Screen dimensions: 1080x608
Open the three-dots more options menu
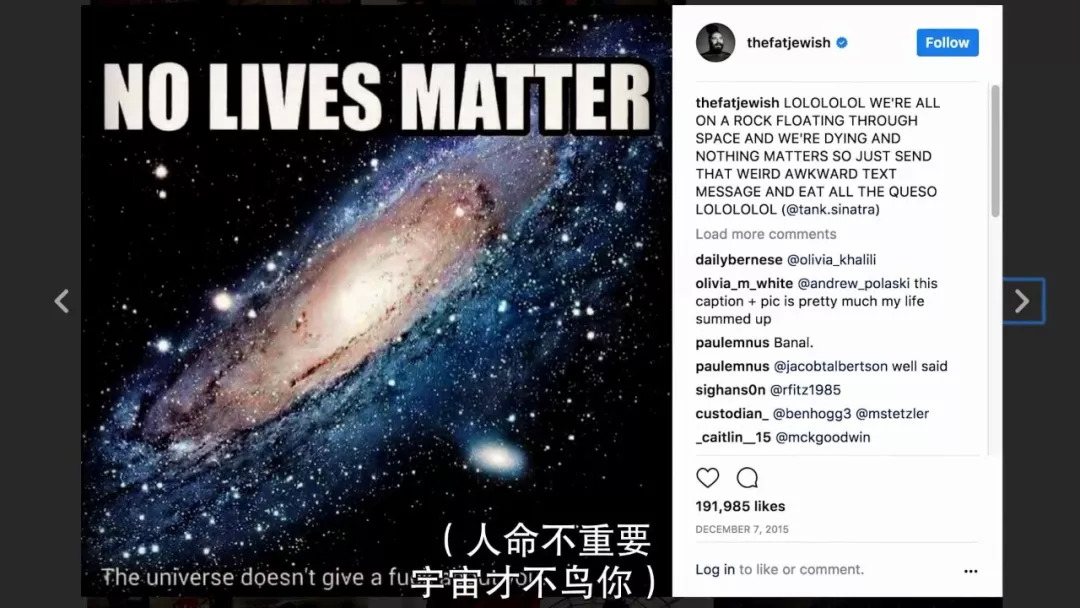[x=970, y=571]
